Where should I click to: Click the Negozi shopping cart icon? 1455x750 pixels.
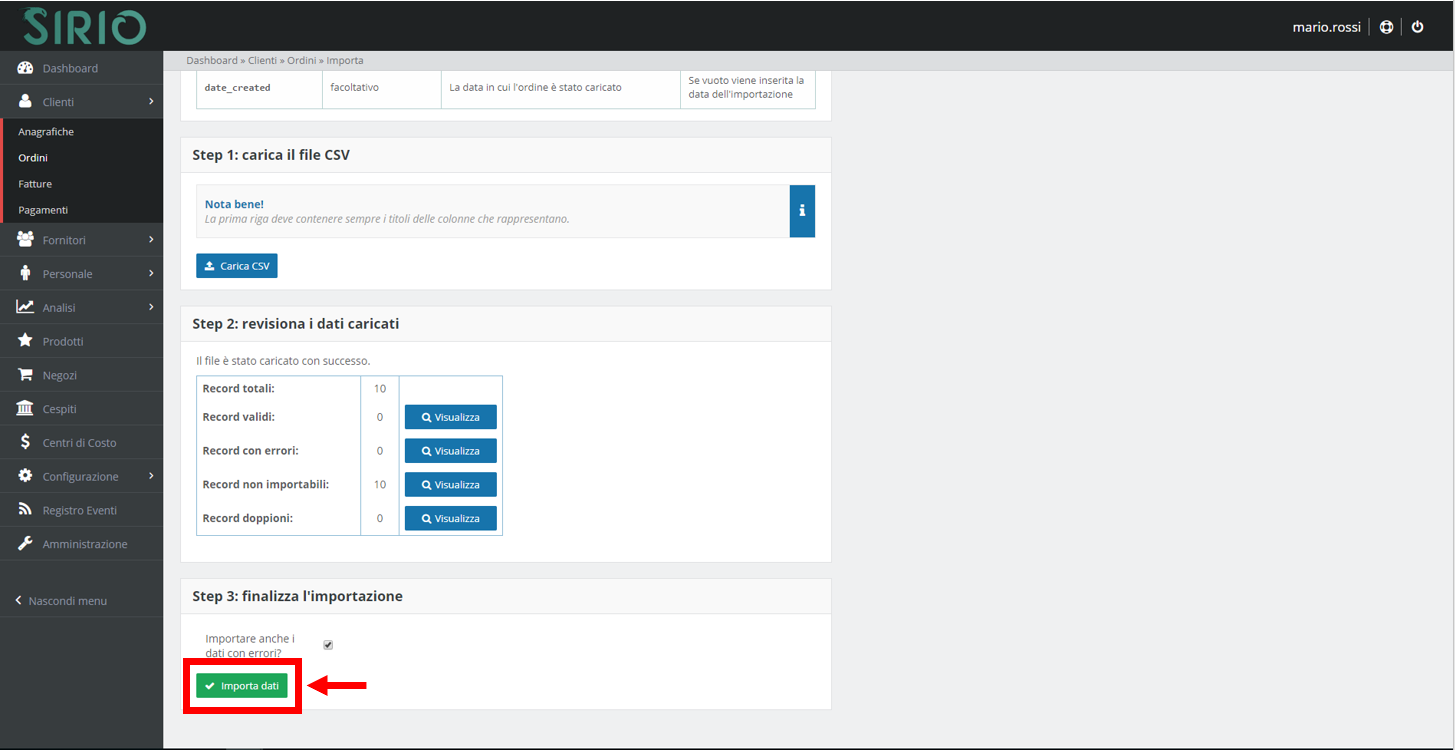tap(26, 375)
